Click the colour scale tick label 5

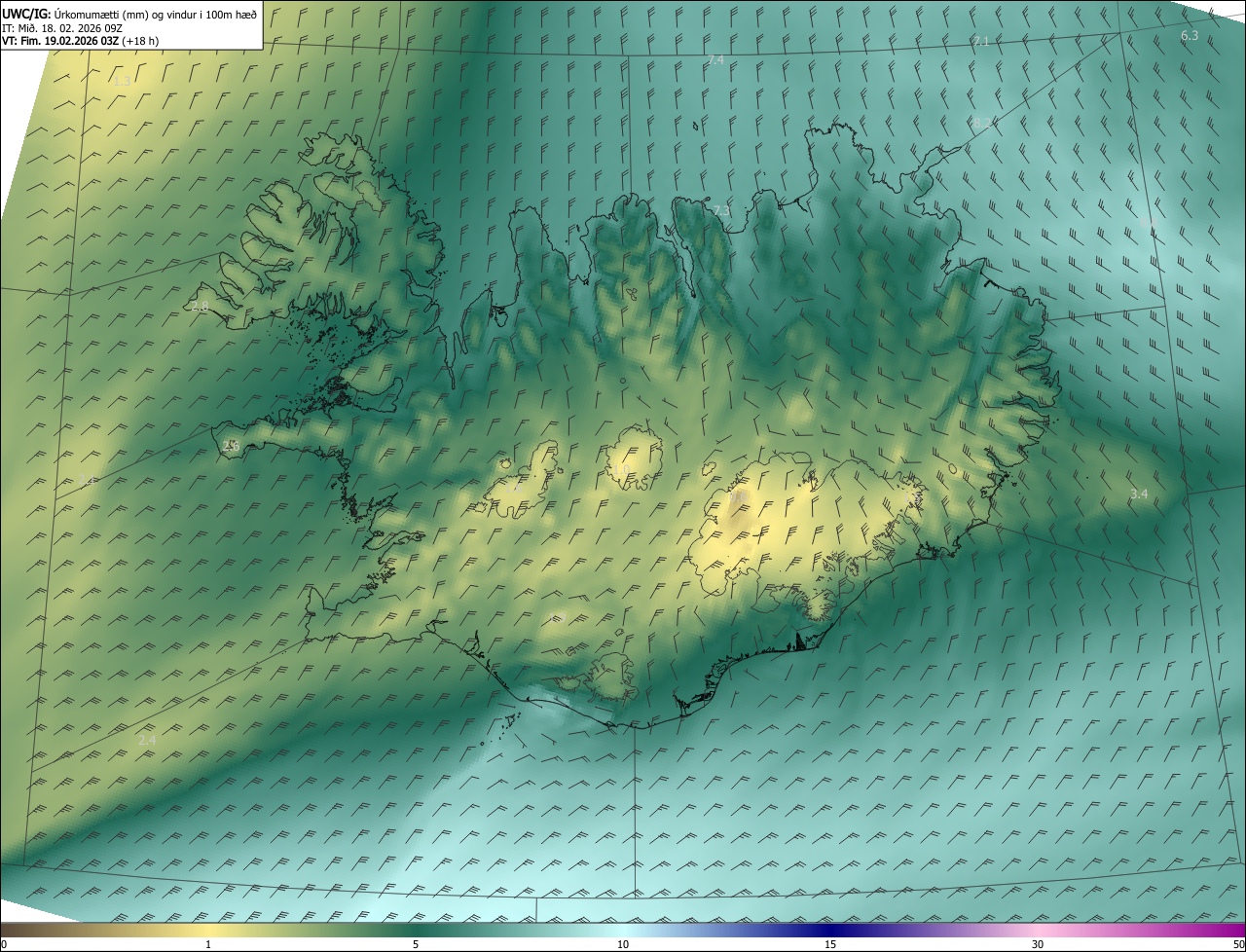click(416, 944)
